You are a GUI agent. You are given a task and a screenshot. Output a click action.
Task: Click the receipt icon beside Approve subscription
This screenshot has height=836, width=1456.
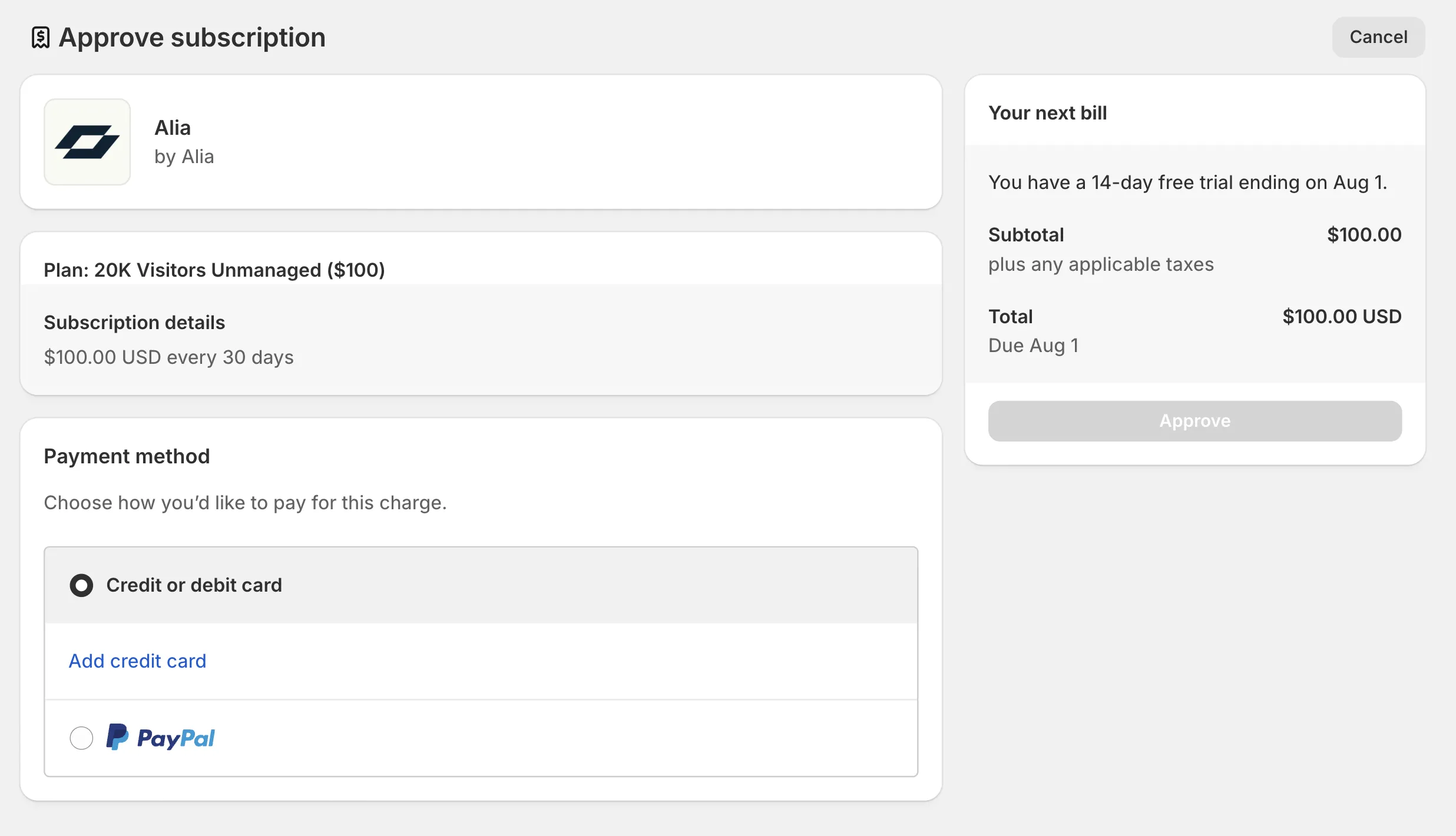click(40, 38)
